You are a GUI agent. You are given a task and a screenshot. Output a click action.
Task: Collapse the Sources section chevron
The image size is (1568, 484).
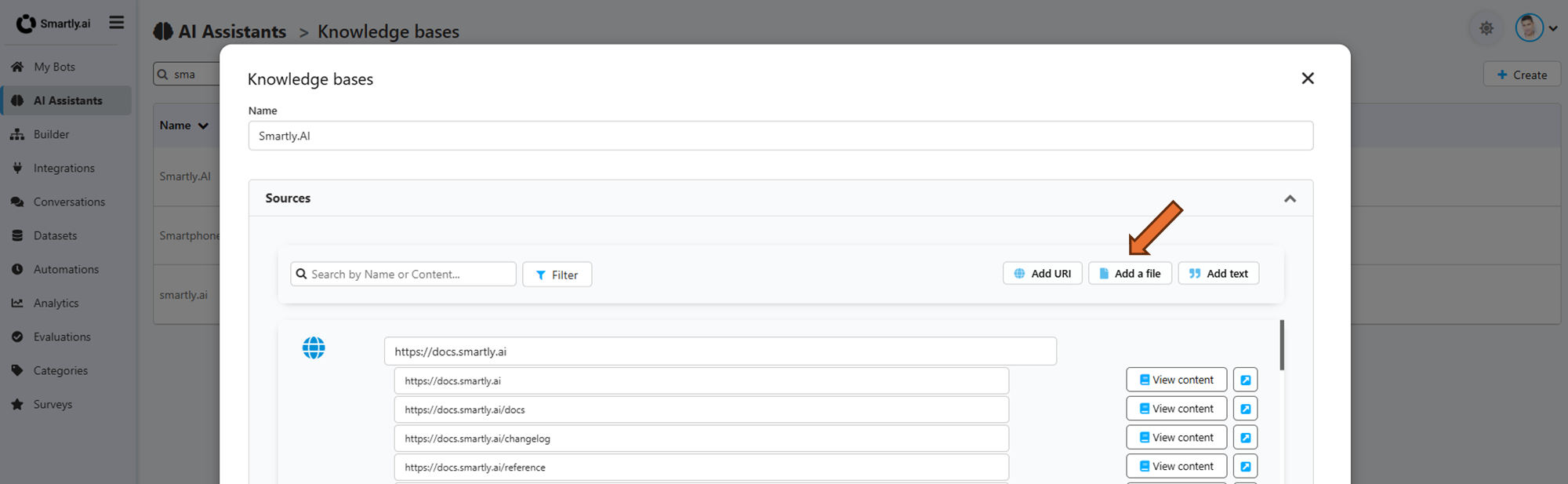point(1290,198)
